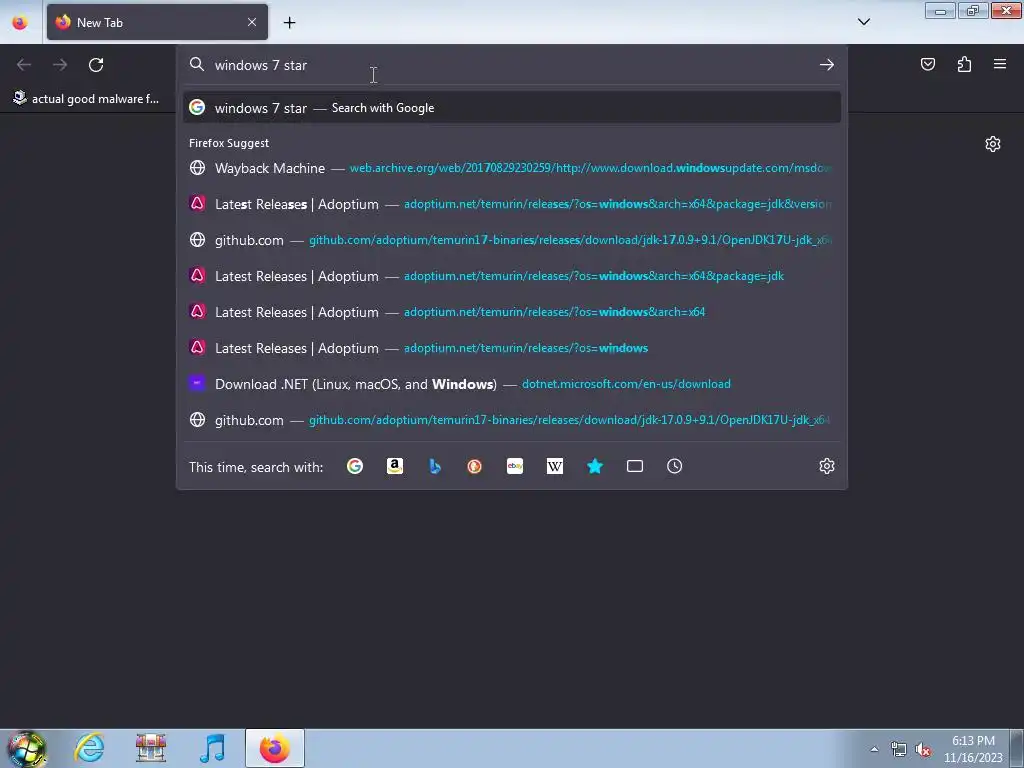This screenshot has width=1024, height=768.
Task: Launch Internet Explorer from the taskbar
Action: click(89, 748)
